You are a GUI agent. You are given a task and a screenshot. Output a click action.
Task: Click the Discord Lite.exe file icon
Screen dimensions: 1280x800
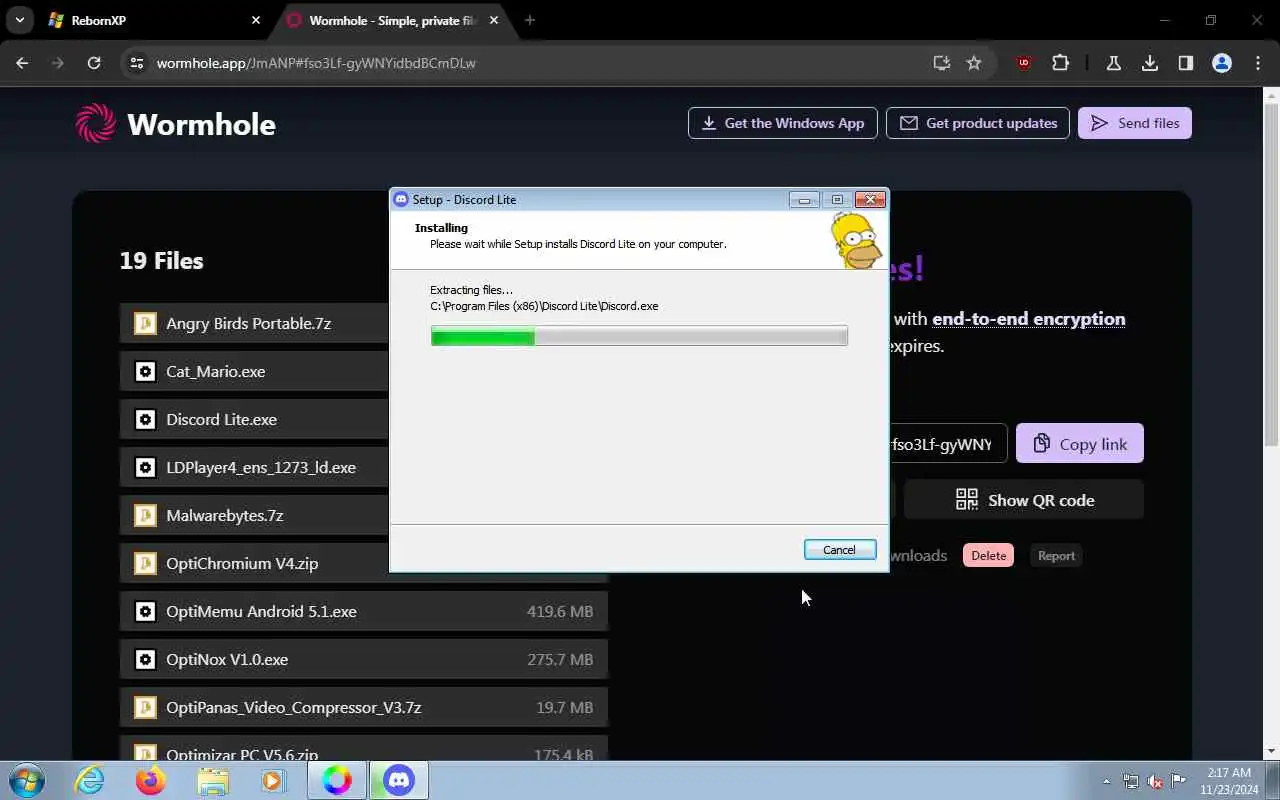(145, 419)
